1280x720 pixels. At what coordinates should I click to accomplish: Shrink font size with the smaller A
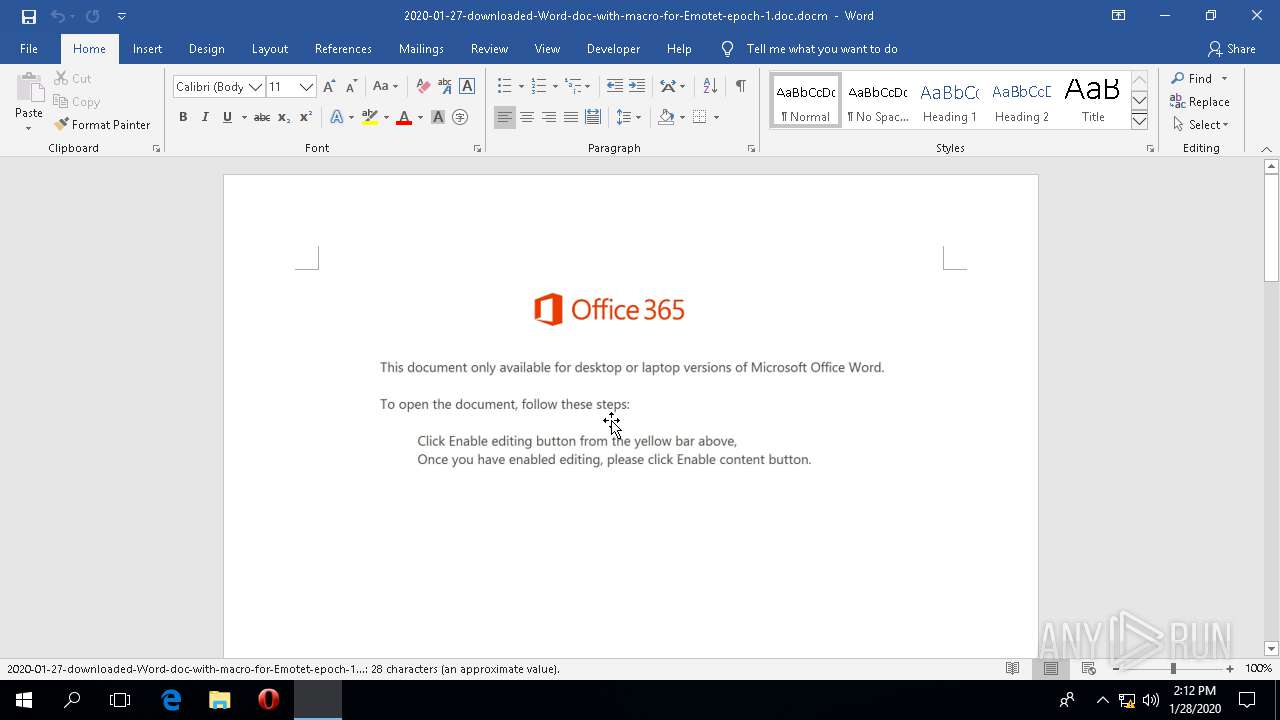tap(351, 87)
